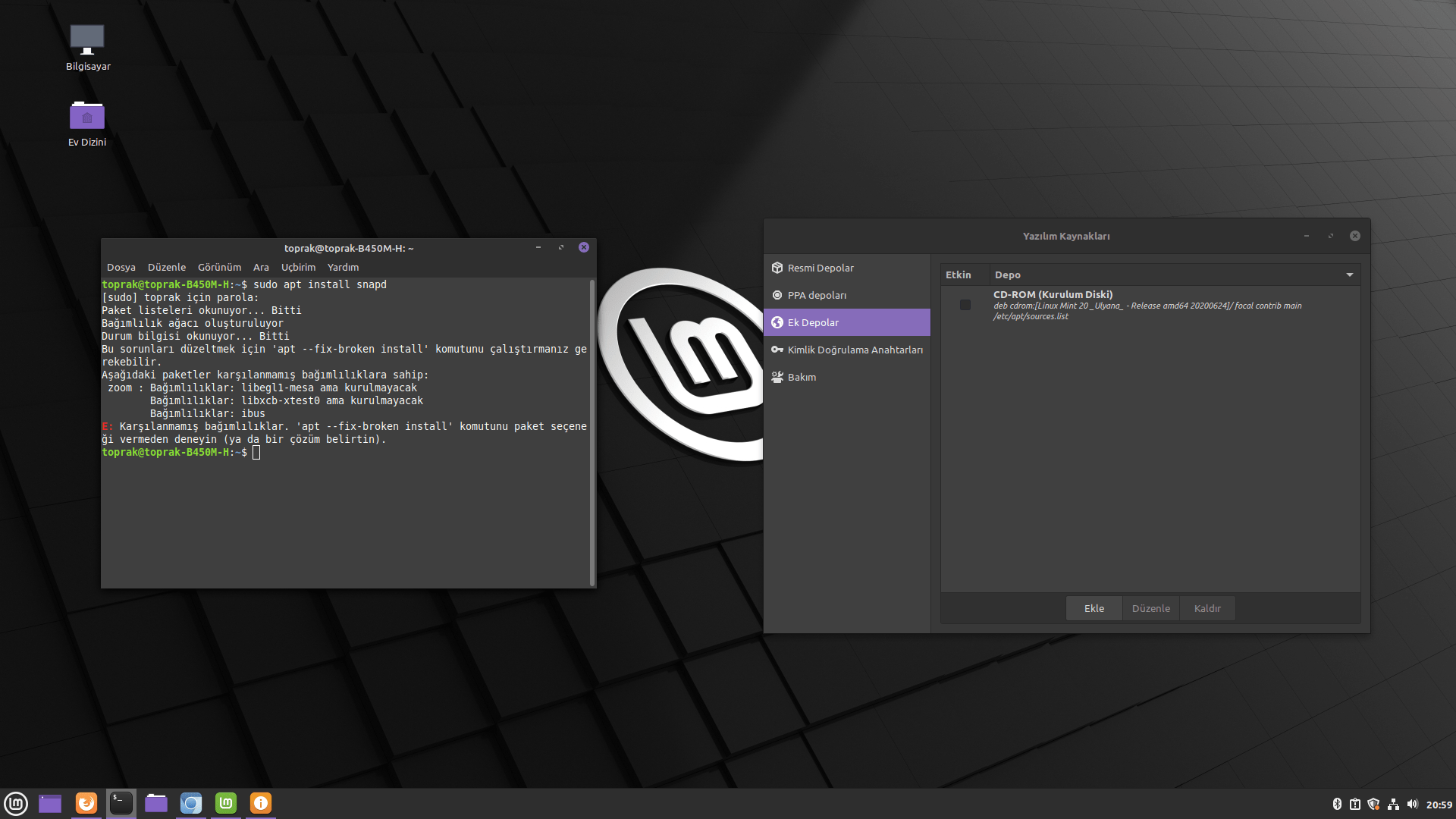Viewport: 1456px width, 819px height.
Task: Open the Görünüm menu
Action: 219,267
